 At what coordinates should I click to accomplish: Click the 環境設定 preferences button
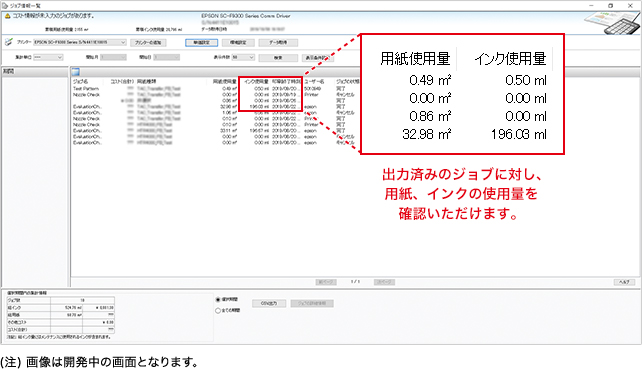coord(238,43)
